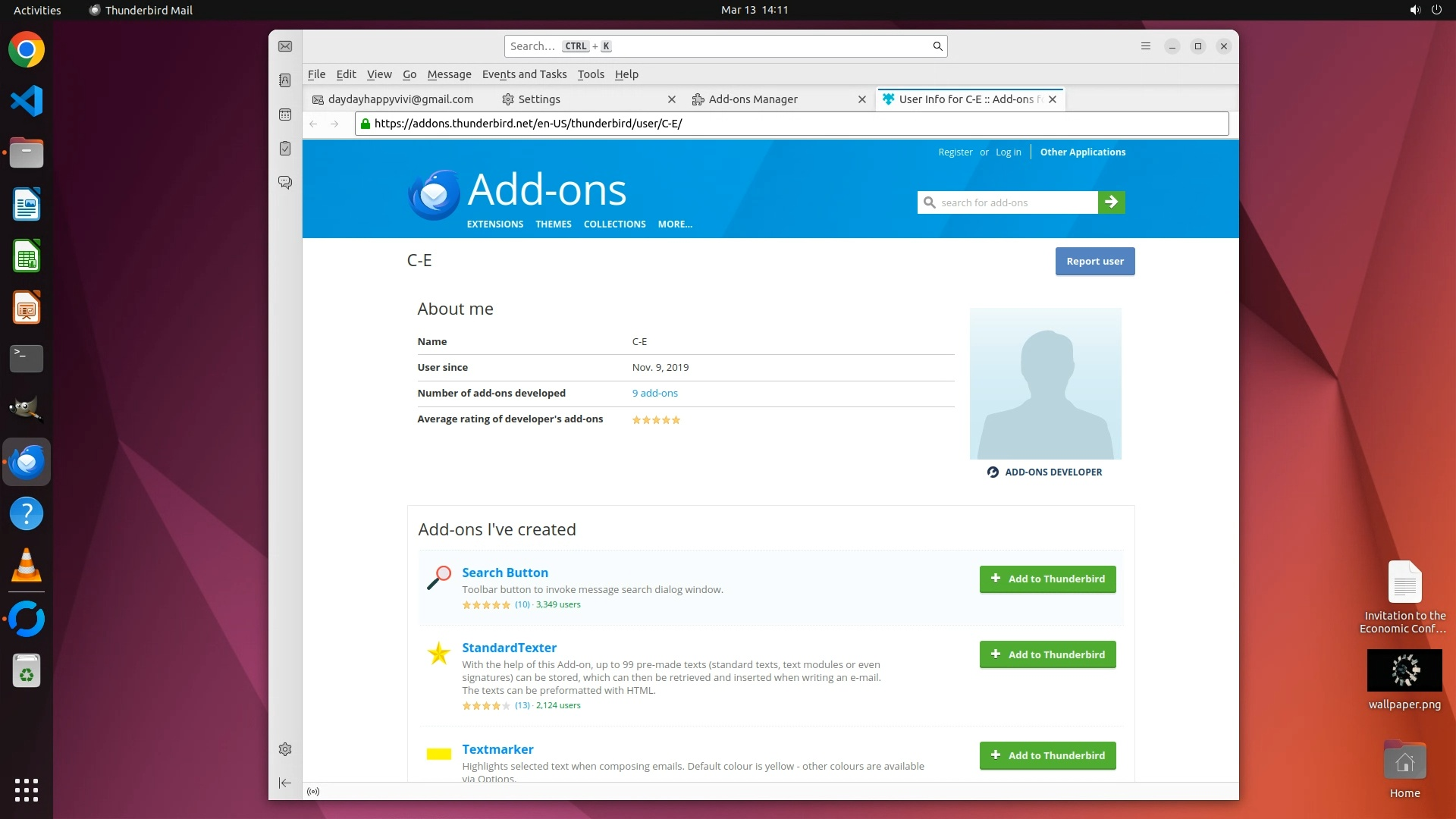The height and width of the screenshot is (819, 1456).
Task: Close the Settings tab
Action: pyautogui.click(x=671, y=99)
